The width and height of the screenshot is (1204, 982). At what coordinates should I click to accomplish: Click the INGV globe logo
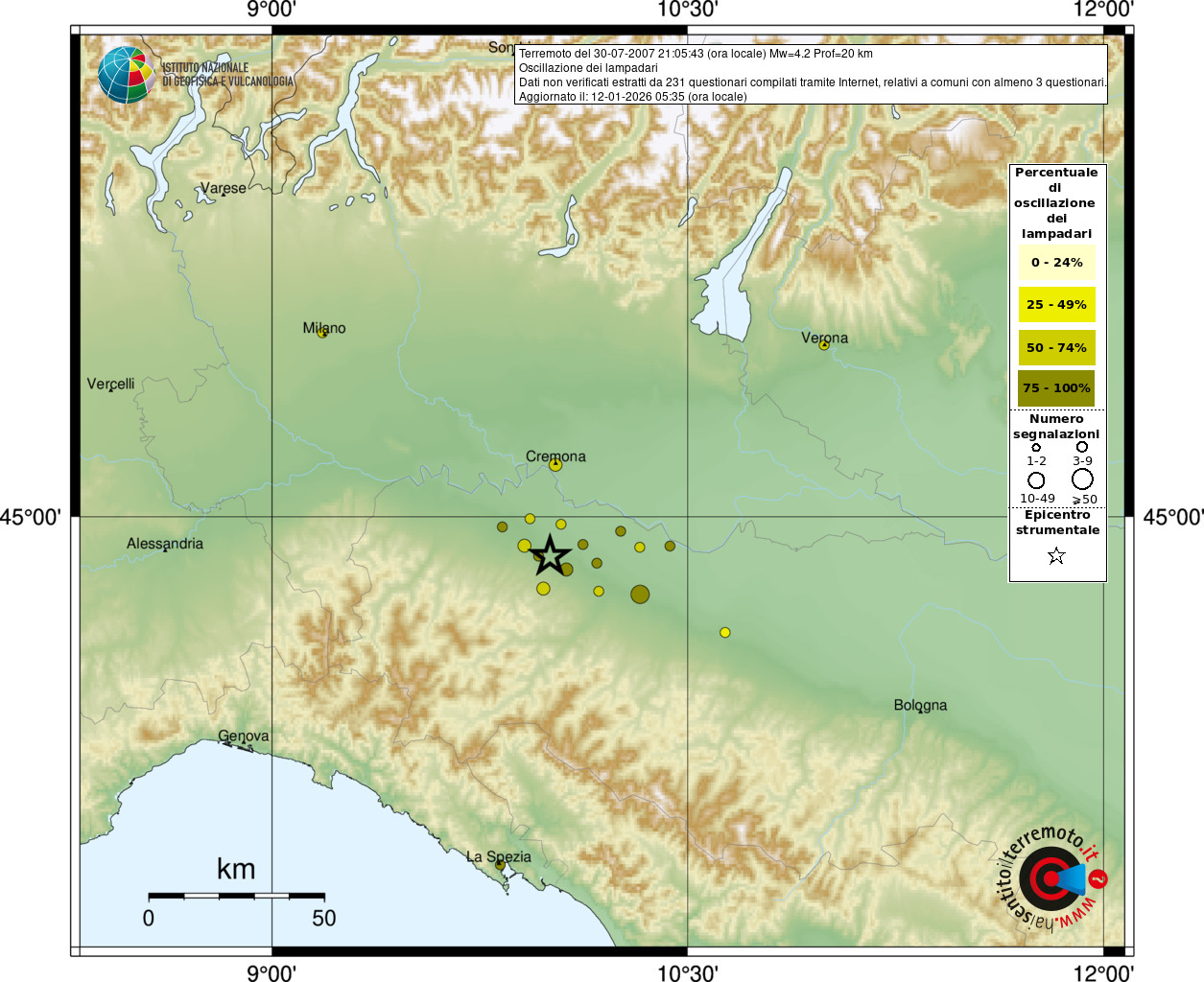(126, 75)
